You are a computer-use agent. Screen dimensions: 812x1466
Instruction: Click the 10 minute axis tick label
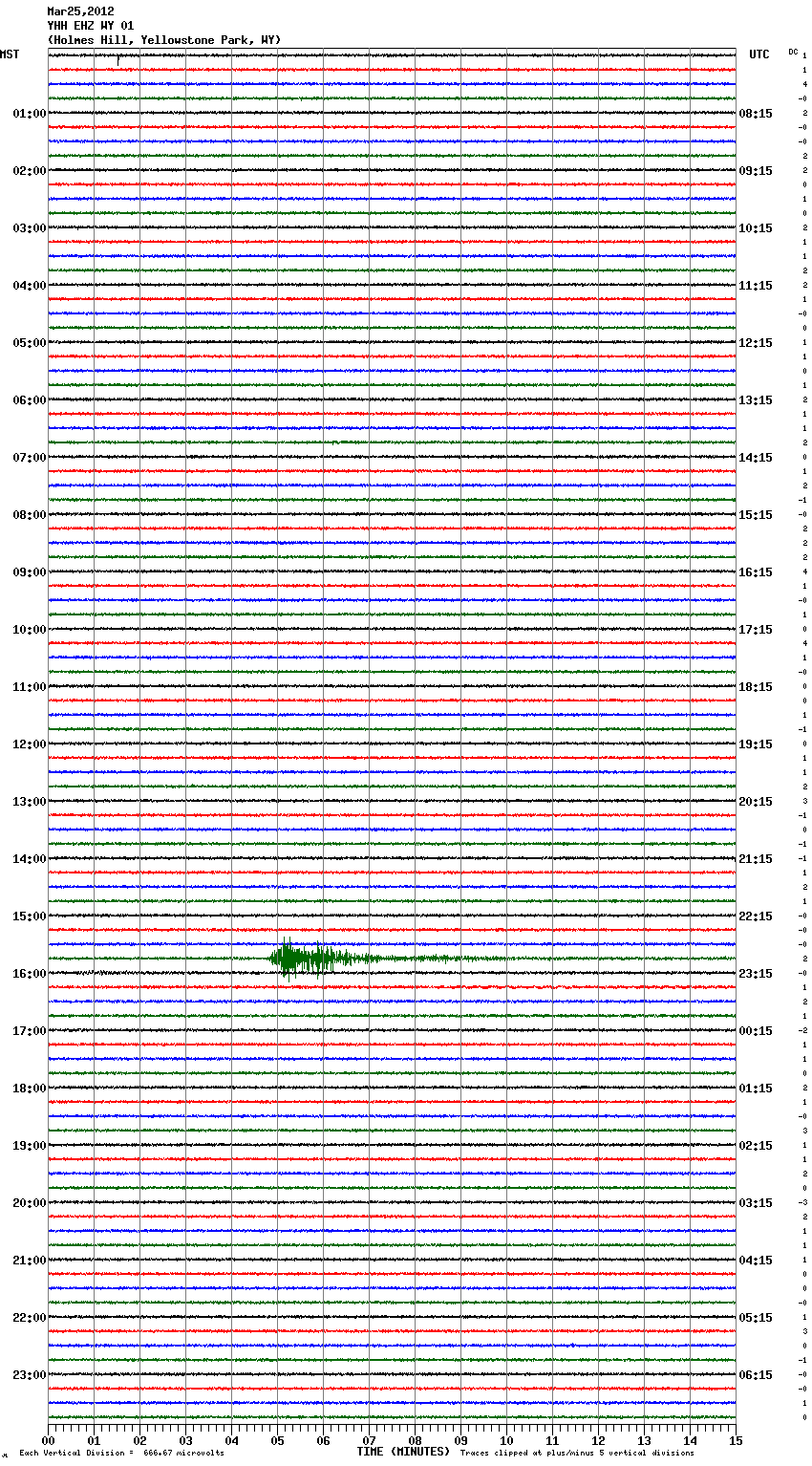[x=506, y=1441]
